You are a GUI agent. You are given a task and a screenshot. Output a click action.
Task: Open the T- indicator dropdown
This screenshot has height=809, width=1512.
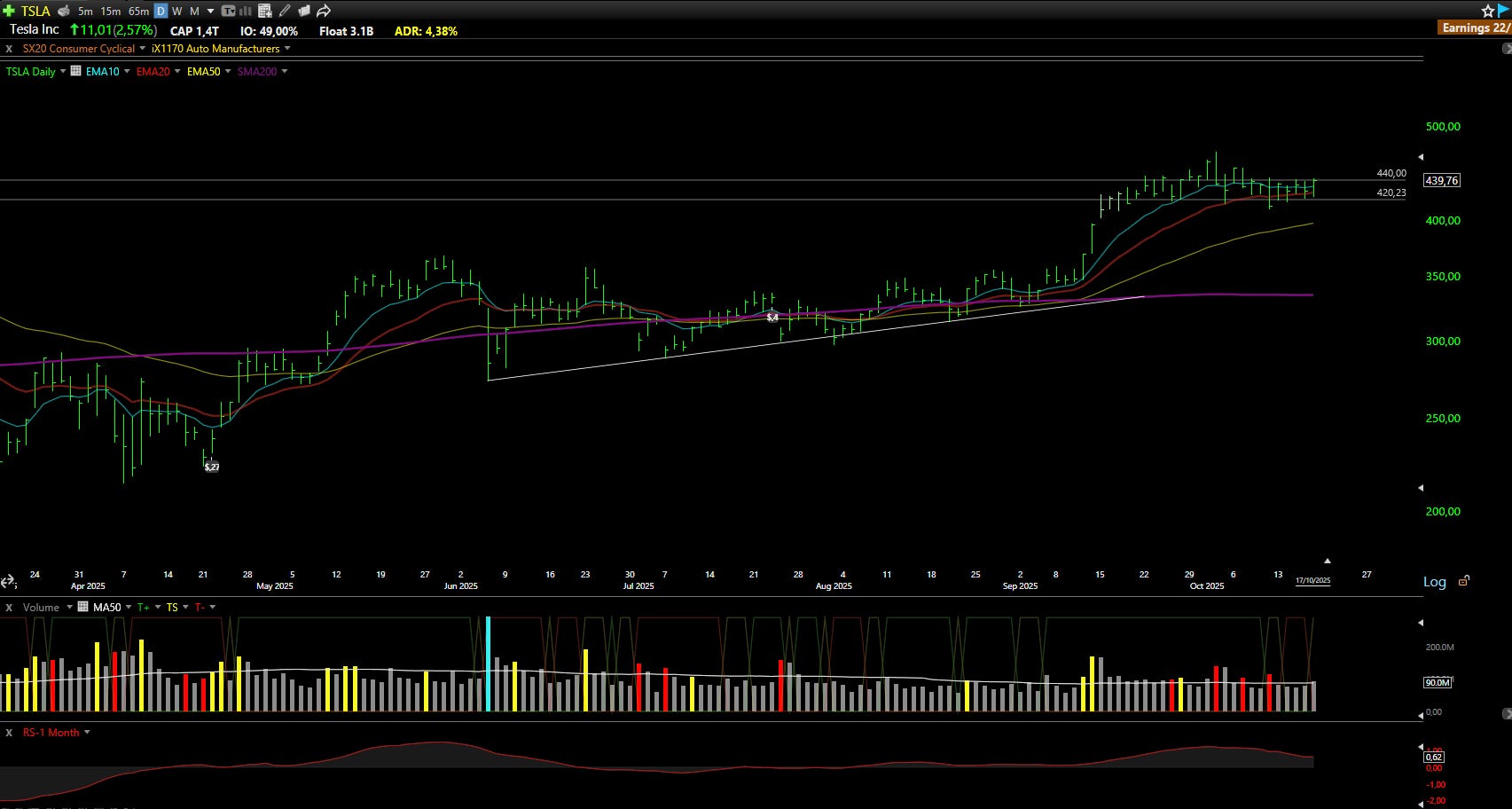(213, 608)
